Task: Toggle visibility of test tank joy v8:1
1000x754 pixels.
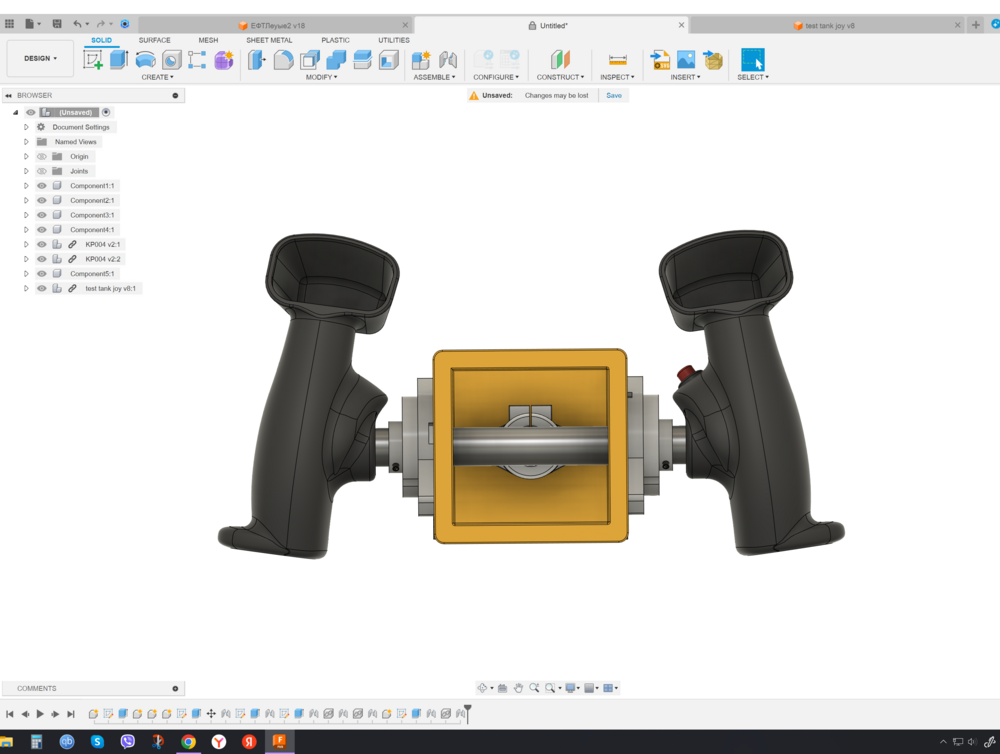Action: (x=41, y=288)
